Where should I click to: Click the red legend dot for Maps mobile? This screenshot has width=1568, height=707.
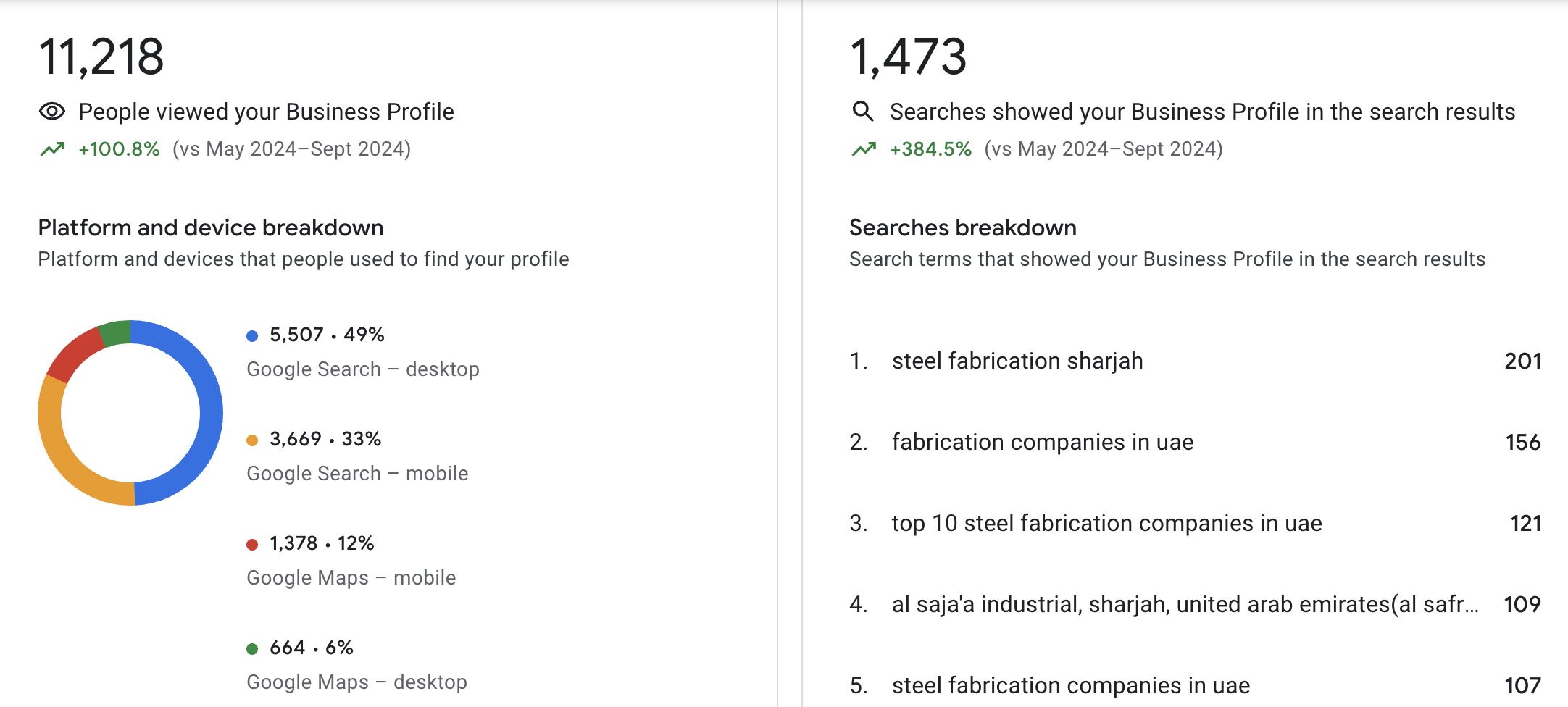point(252,544)
